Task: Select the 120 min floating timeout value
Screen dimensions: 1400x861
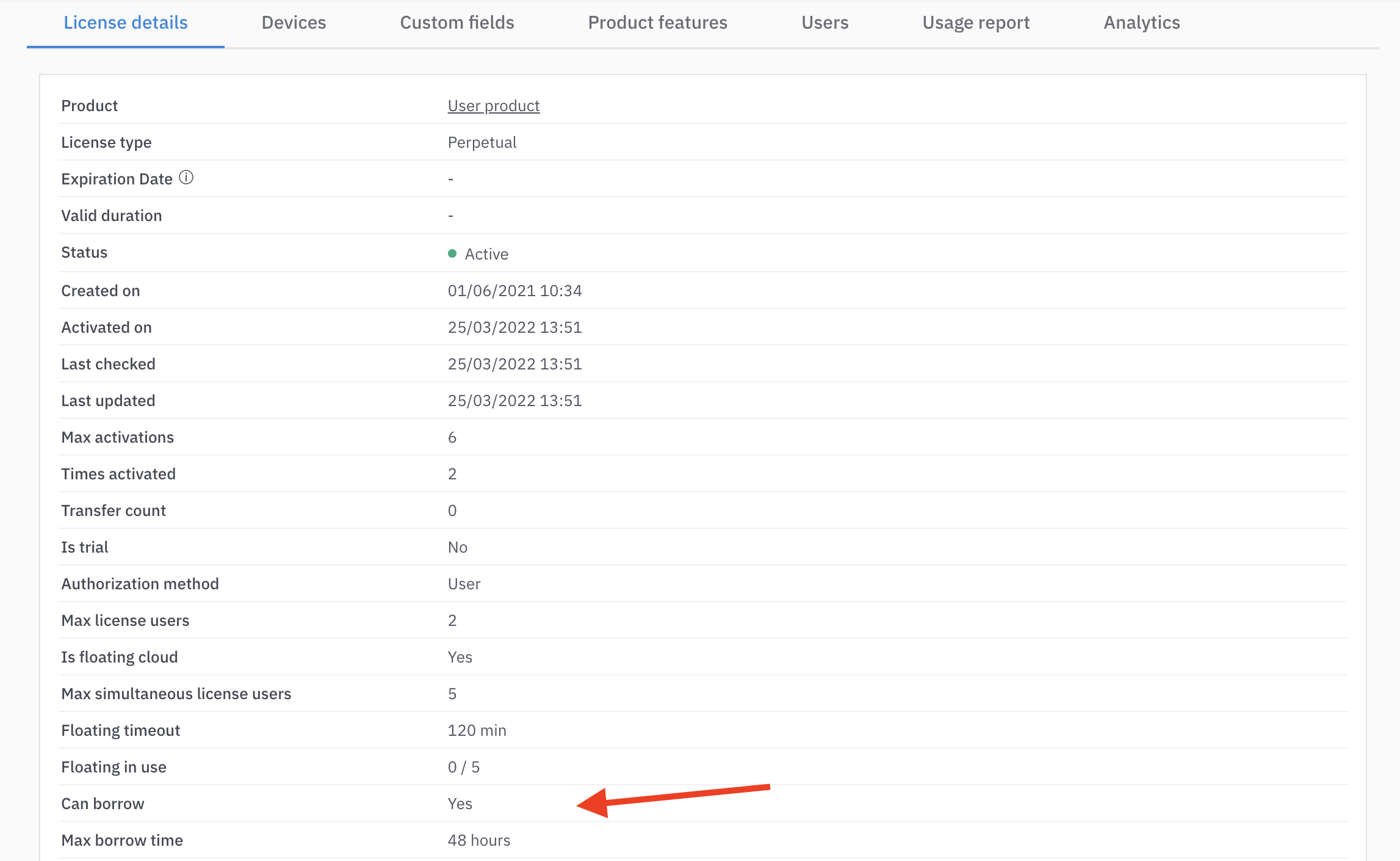Action: click(x=477, y=730)
